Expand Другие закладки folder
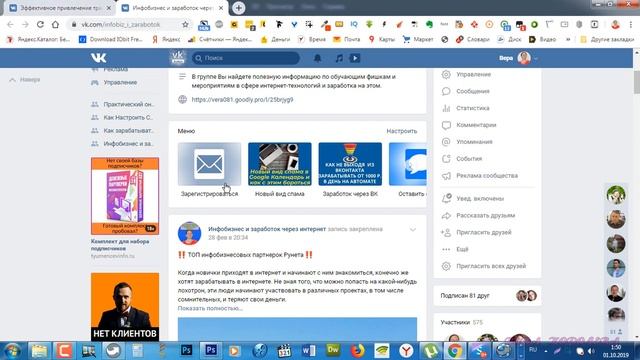The image size is (640, 360). point(607,39)
